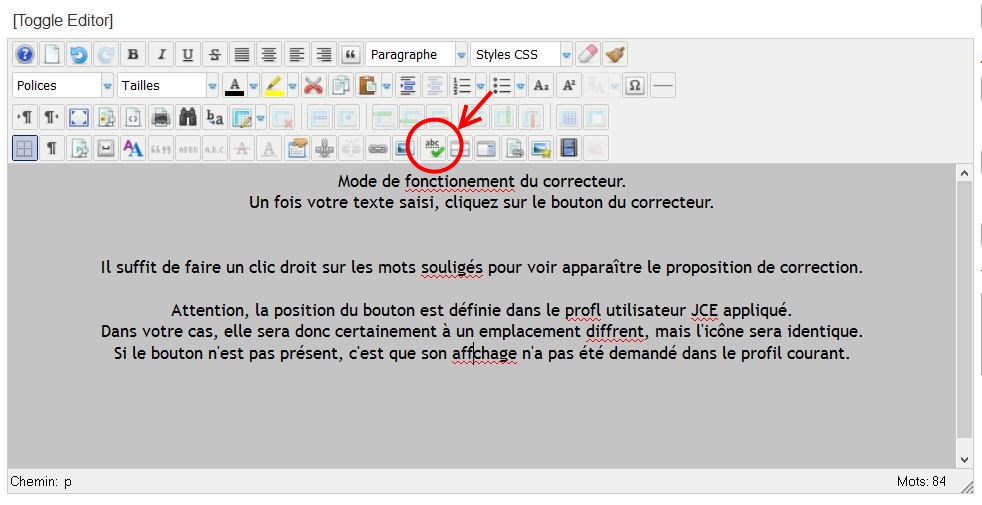Expand the text color picker arrow
Viewport: 982px width, 505px height.
tap(254, 85)
